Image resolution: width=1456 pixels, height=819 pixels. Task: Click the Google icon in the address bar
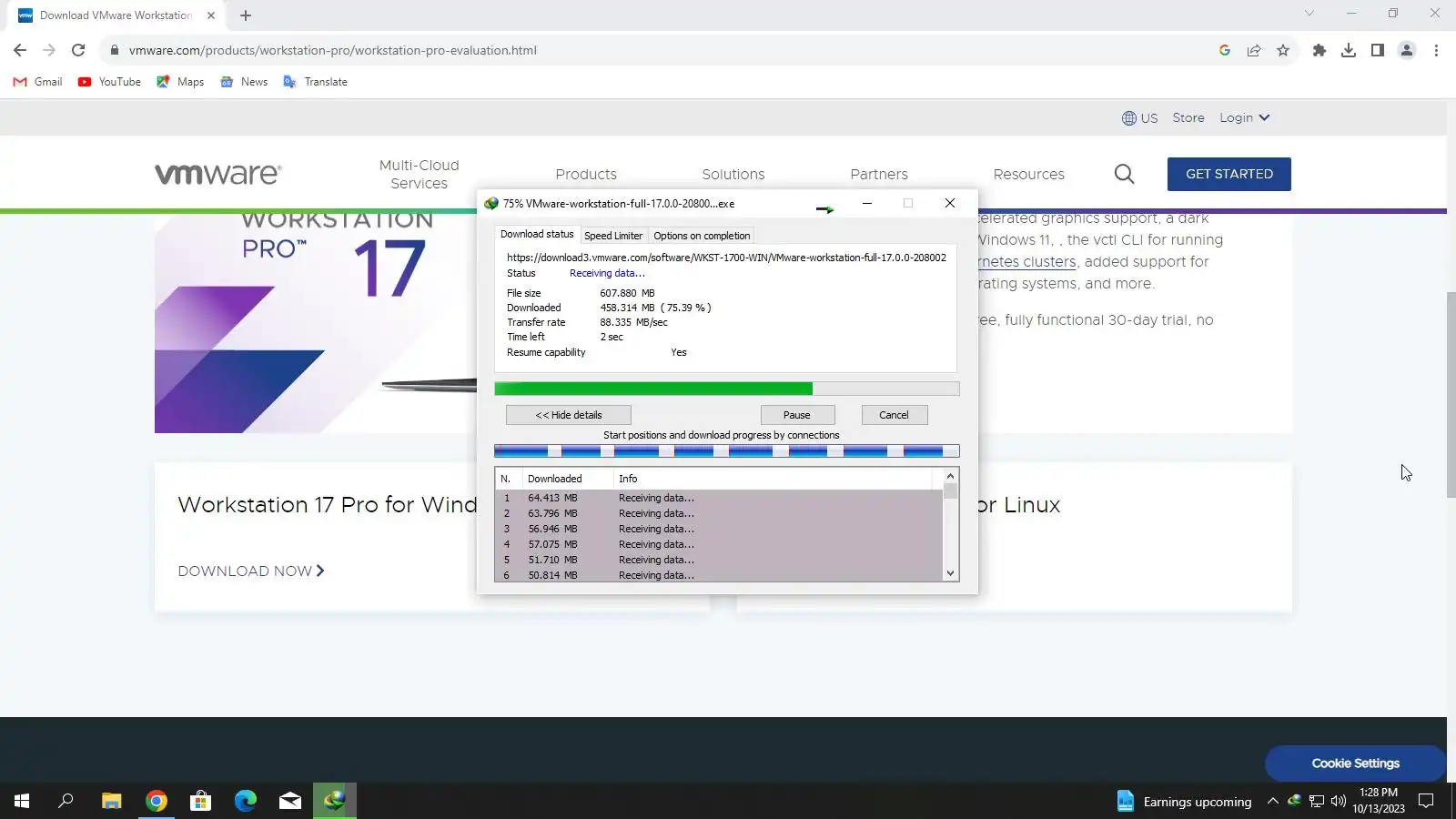tap(1225, 50)
